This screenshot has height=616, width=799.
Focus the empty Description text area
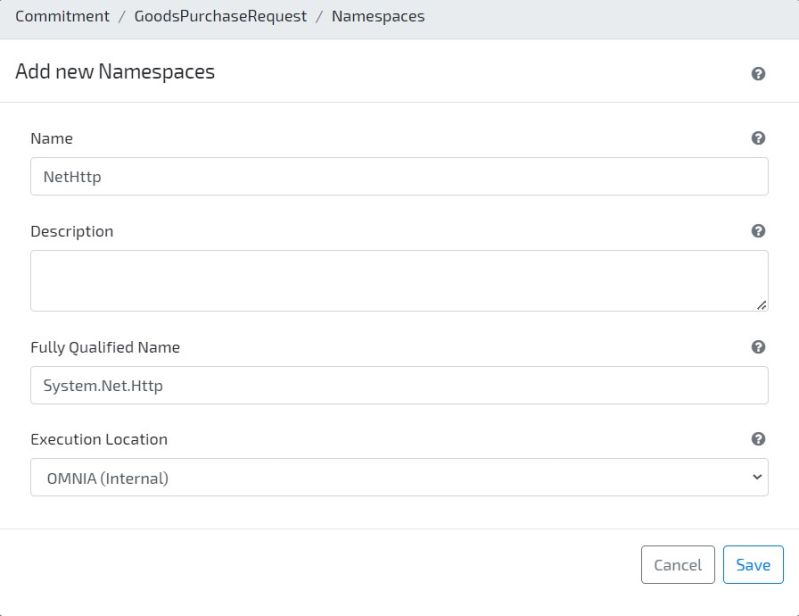click(399, 281)
